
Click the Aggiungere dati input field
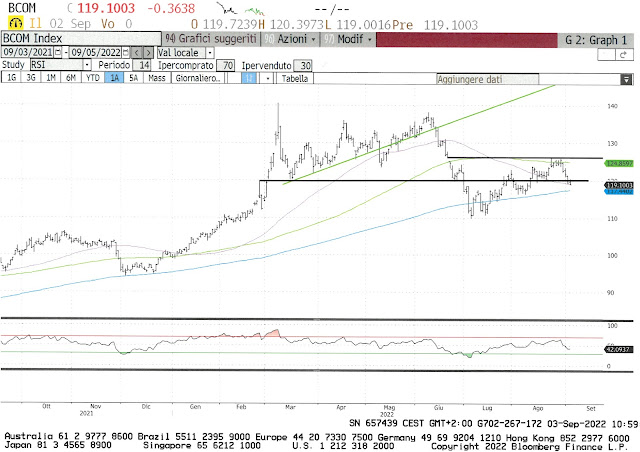(487, 79)
